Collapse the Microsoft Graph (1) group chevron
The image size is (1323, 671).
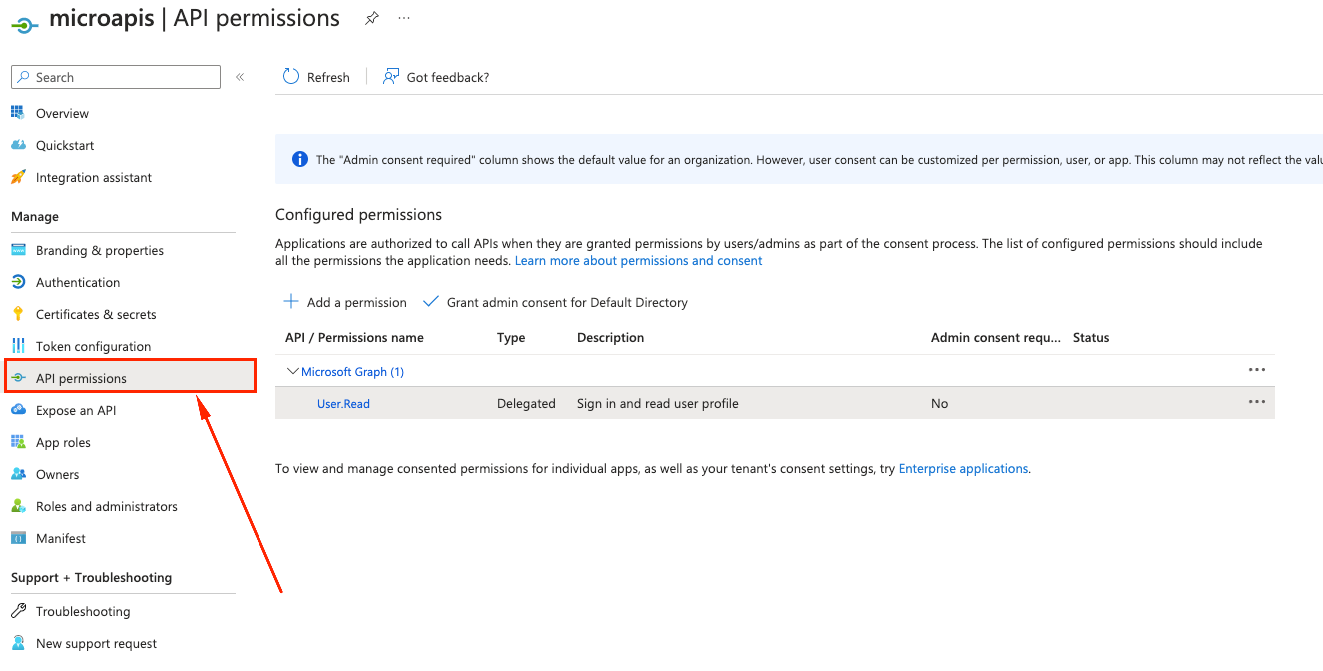(x=293, y=371)
